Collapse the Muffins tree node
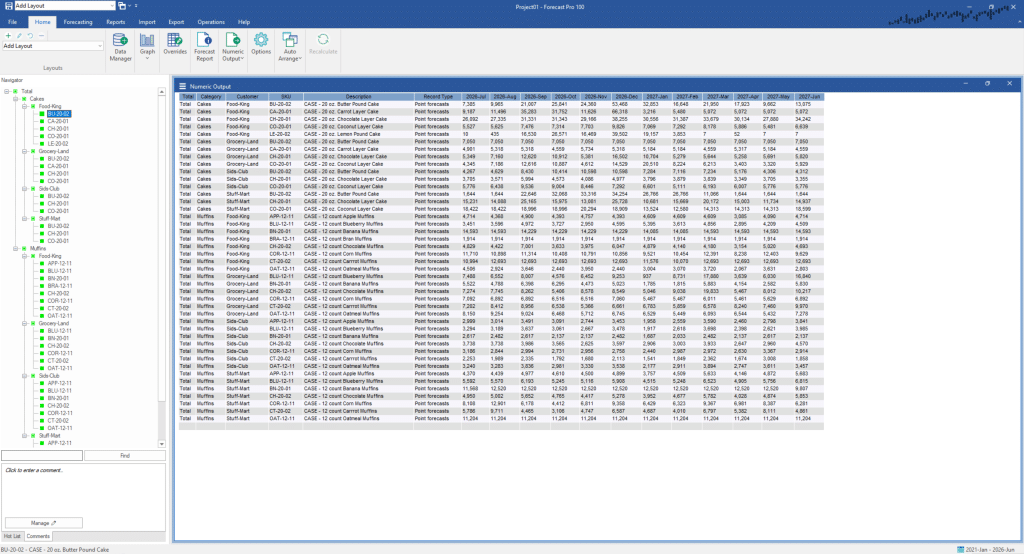 (14, 248)
